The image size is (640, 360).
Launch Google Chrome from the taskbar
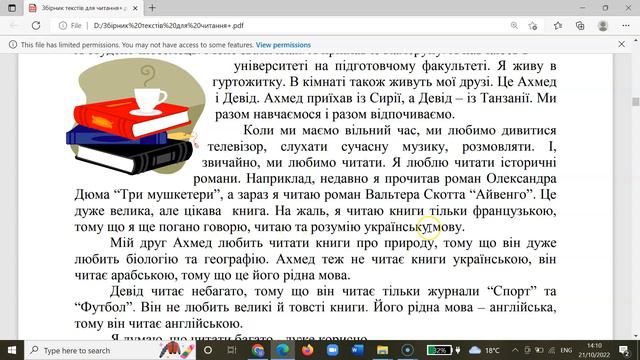[258, 350]
